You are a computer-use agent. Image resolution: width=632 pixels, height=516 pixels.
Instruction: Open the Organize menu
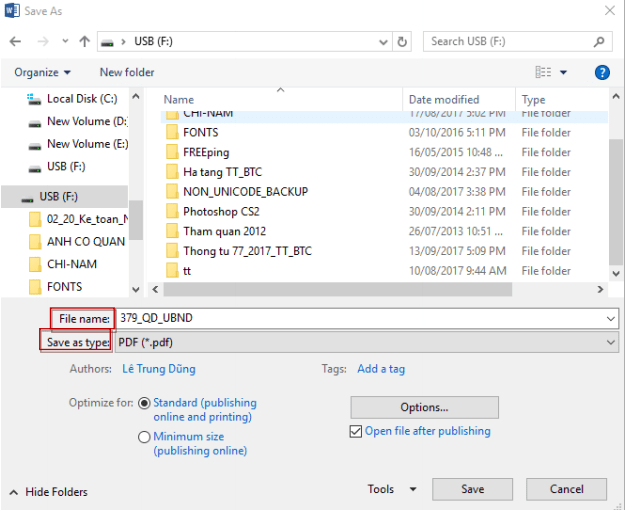click(x=42, y=72)
